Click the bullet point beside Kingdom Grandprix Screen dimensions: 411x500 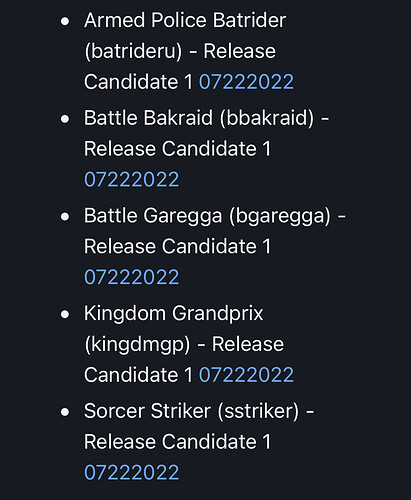pos(65,315)
